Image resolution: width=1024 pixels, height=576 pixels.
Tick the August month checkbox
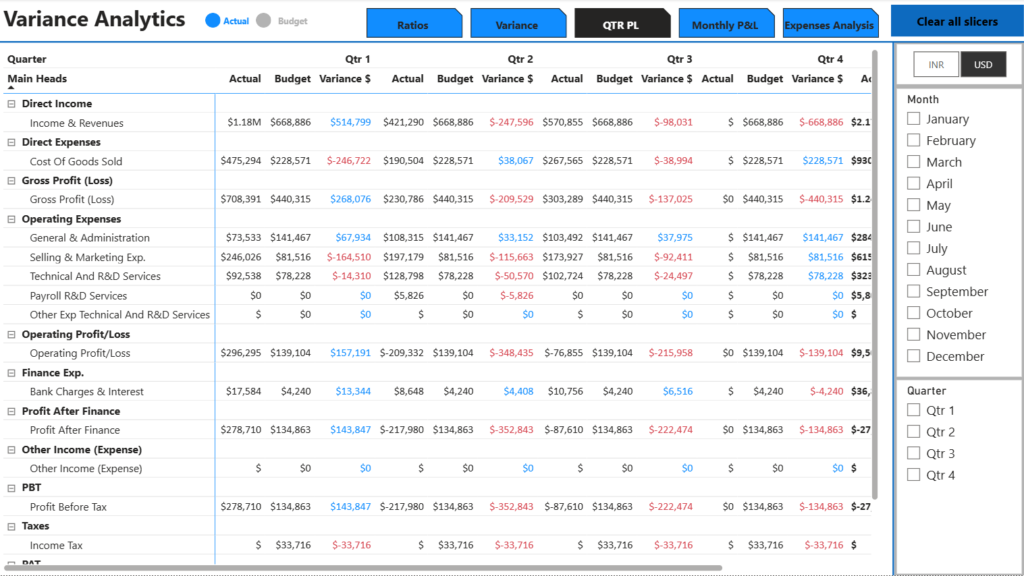pyautogui.click(x=913, y=270)
